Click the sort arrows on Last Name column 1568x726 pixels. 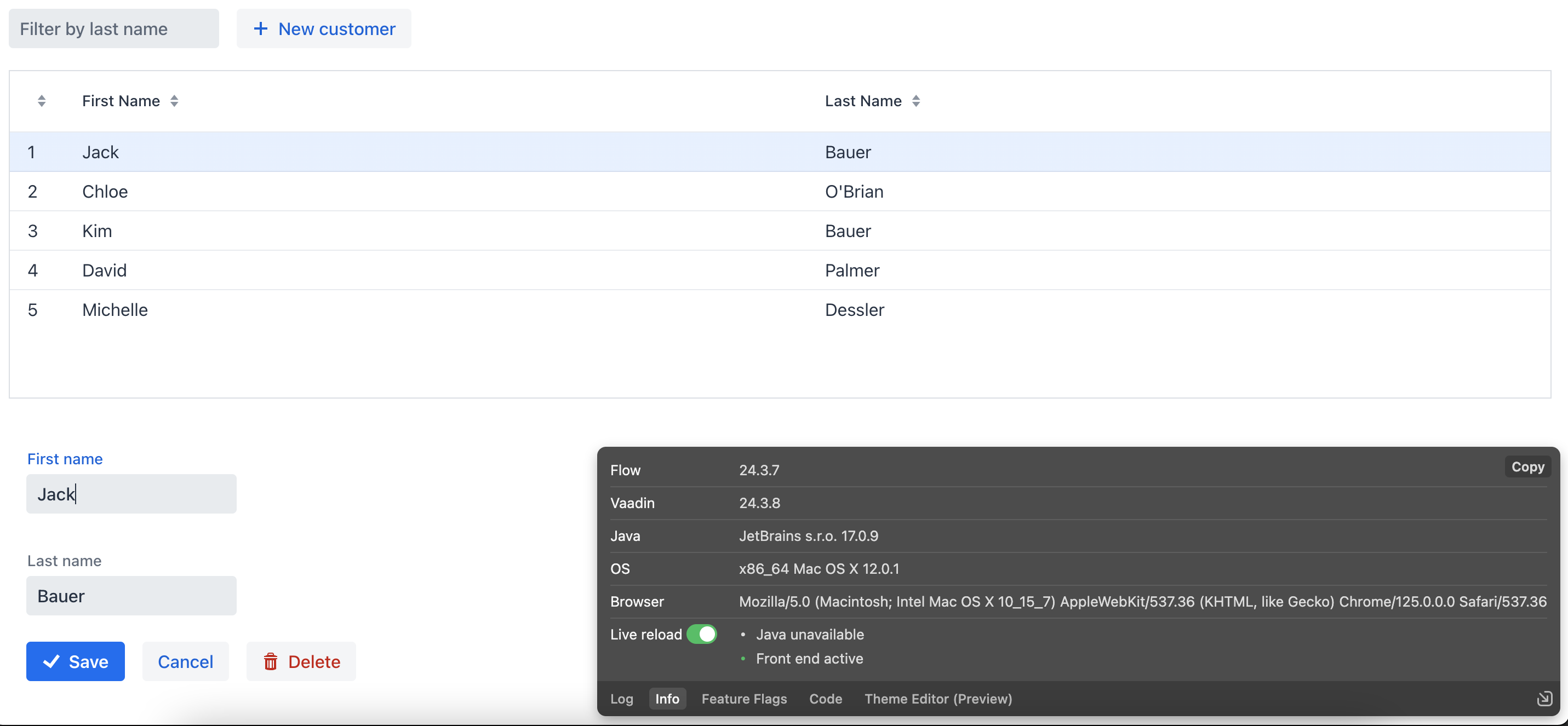coord(917,101)
